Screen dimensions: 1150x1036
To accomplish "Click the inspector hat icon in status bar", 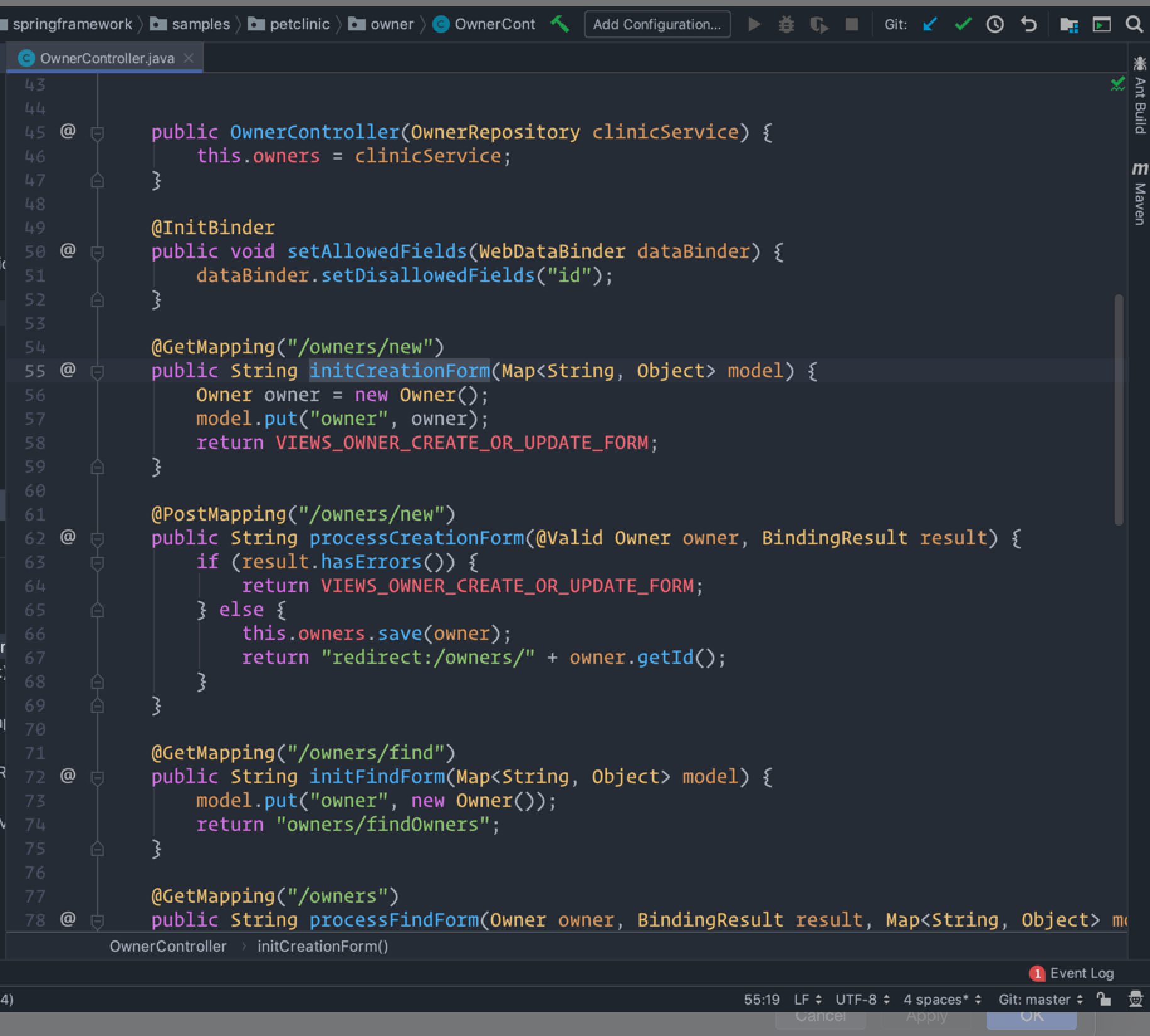I will click(x=1136, y=999).
